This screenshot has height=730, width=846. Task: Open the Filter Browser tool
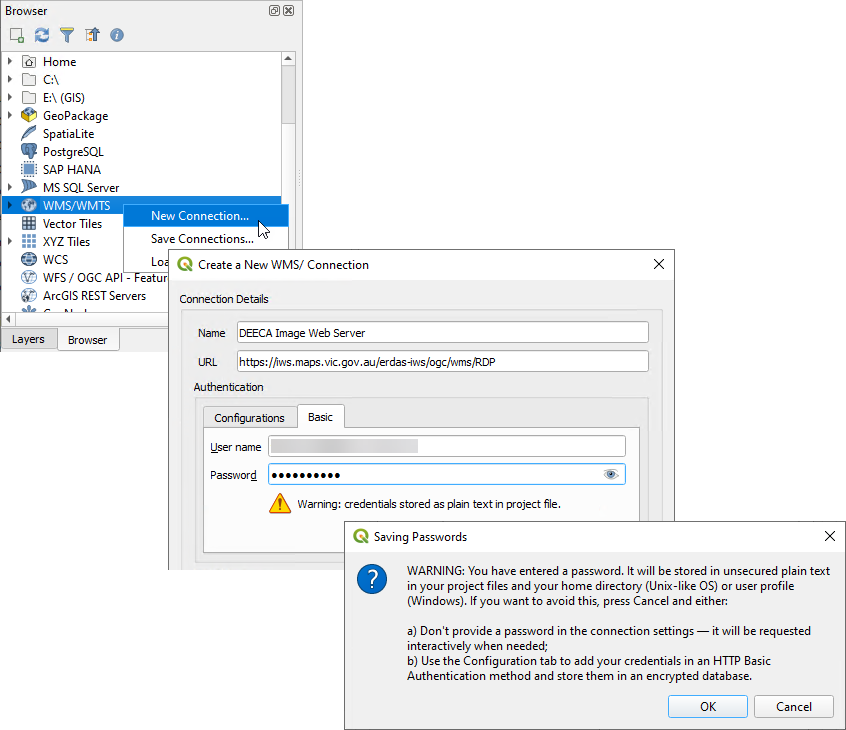(67, 35)
